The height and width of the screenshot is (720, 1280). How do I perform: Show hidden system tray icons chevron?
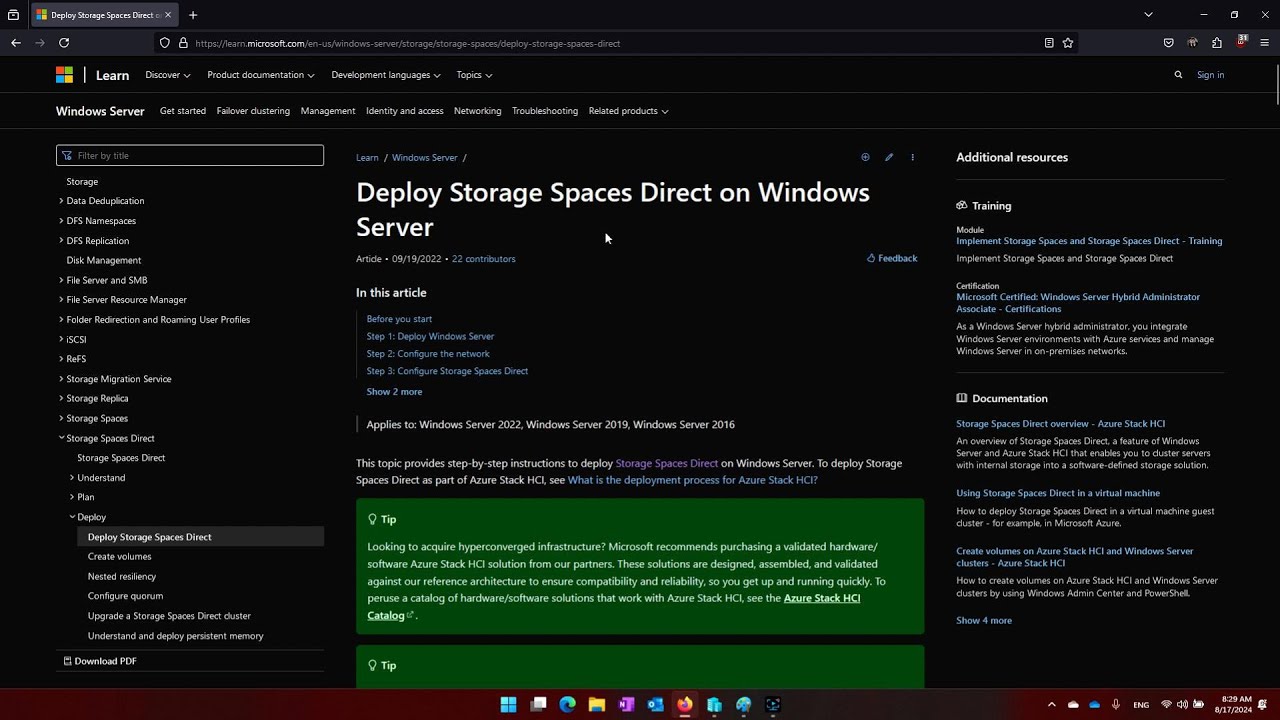[1051, 704]
